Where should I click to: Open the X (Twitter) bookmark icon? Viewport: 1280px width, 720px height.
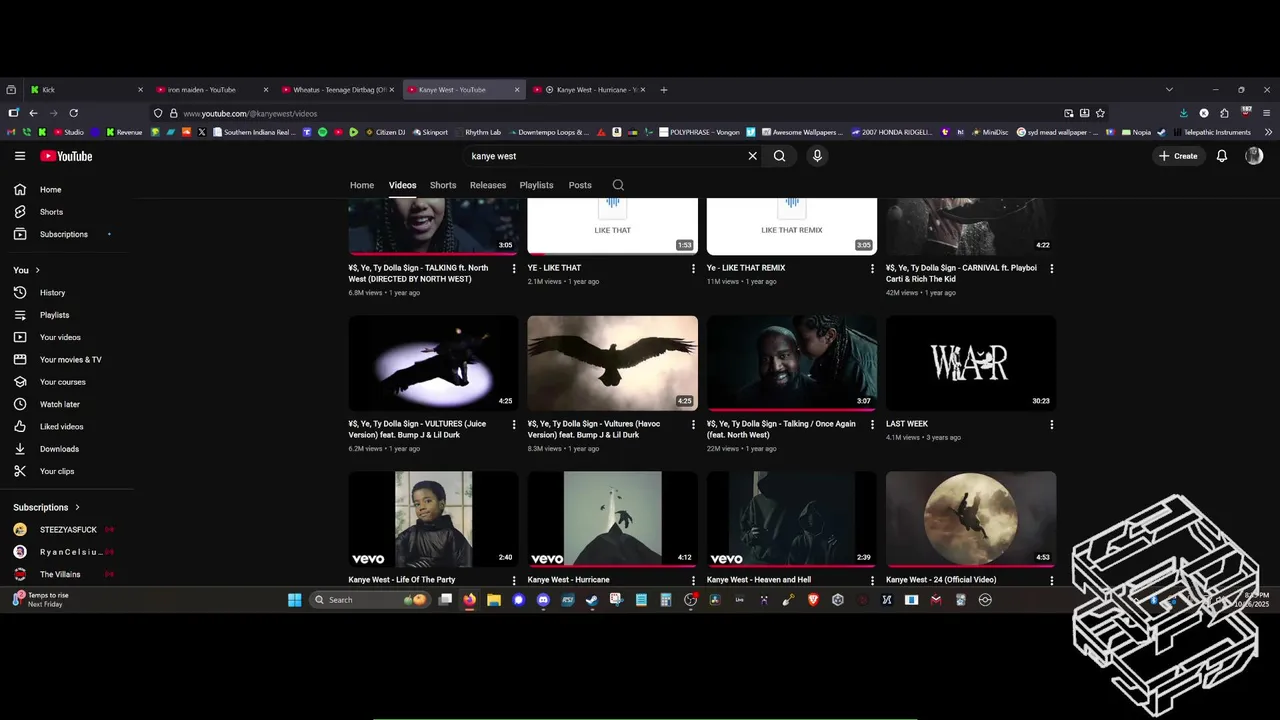coord(202,132)
